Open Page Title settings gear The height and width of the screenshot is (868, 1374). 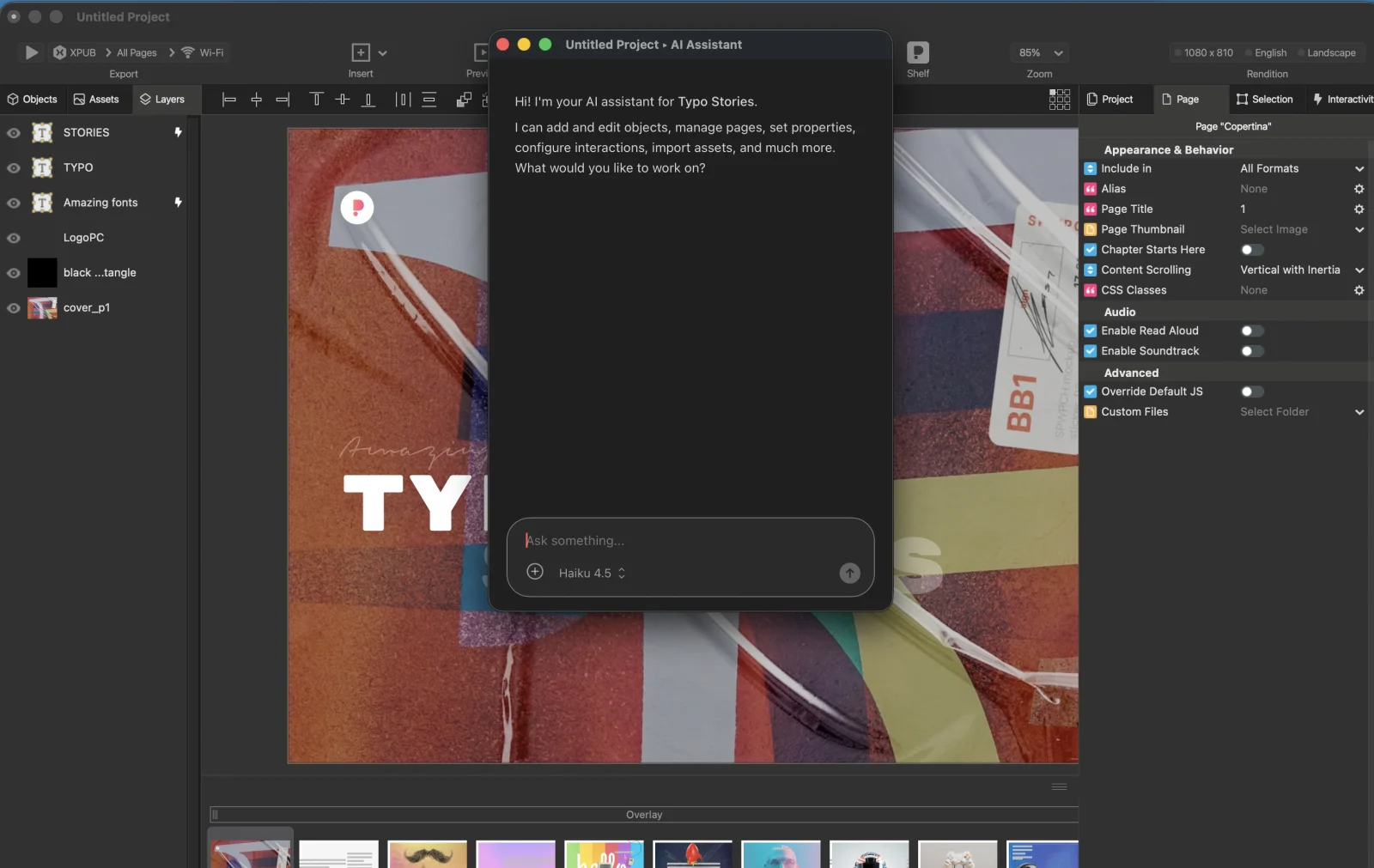pyautogui.click(x=1359, y=209)
